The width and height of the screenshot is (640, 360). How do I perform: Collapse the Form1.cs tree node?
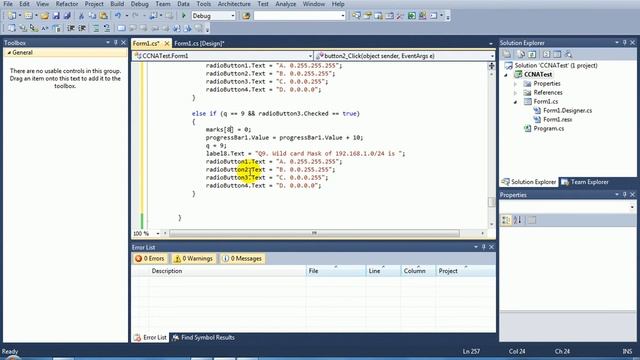[x=516, y=102]
